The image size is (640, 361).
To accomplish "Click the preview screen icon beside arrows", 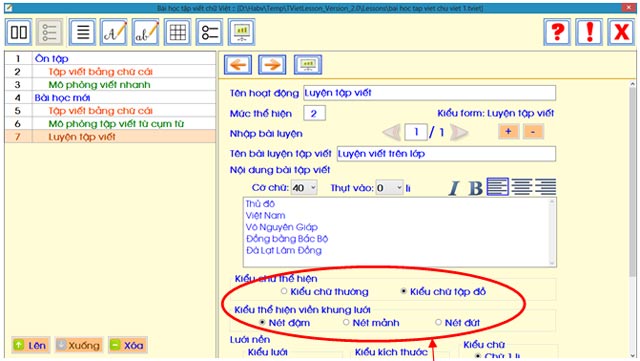I will point(308,65).
